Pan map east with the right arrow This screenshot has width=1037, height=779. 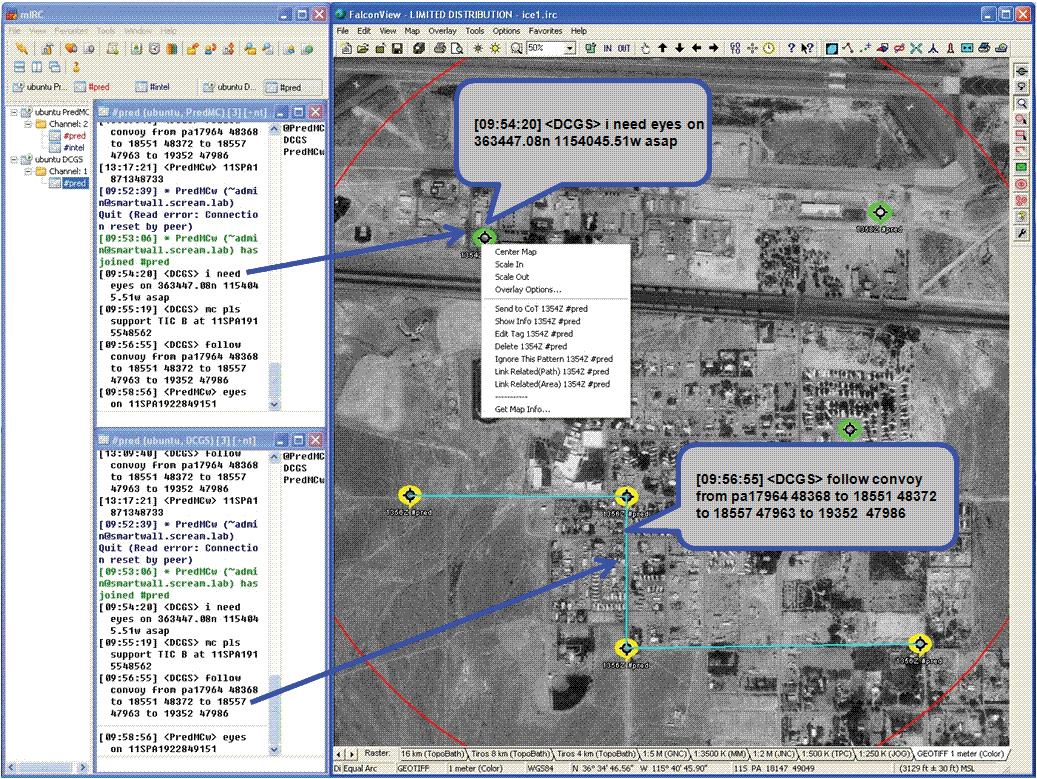[x=714, y=48]
